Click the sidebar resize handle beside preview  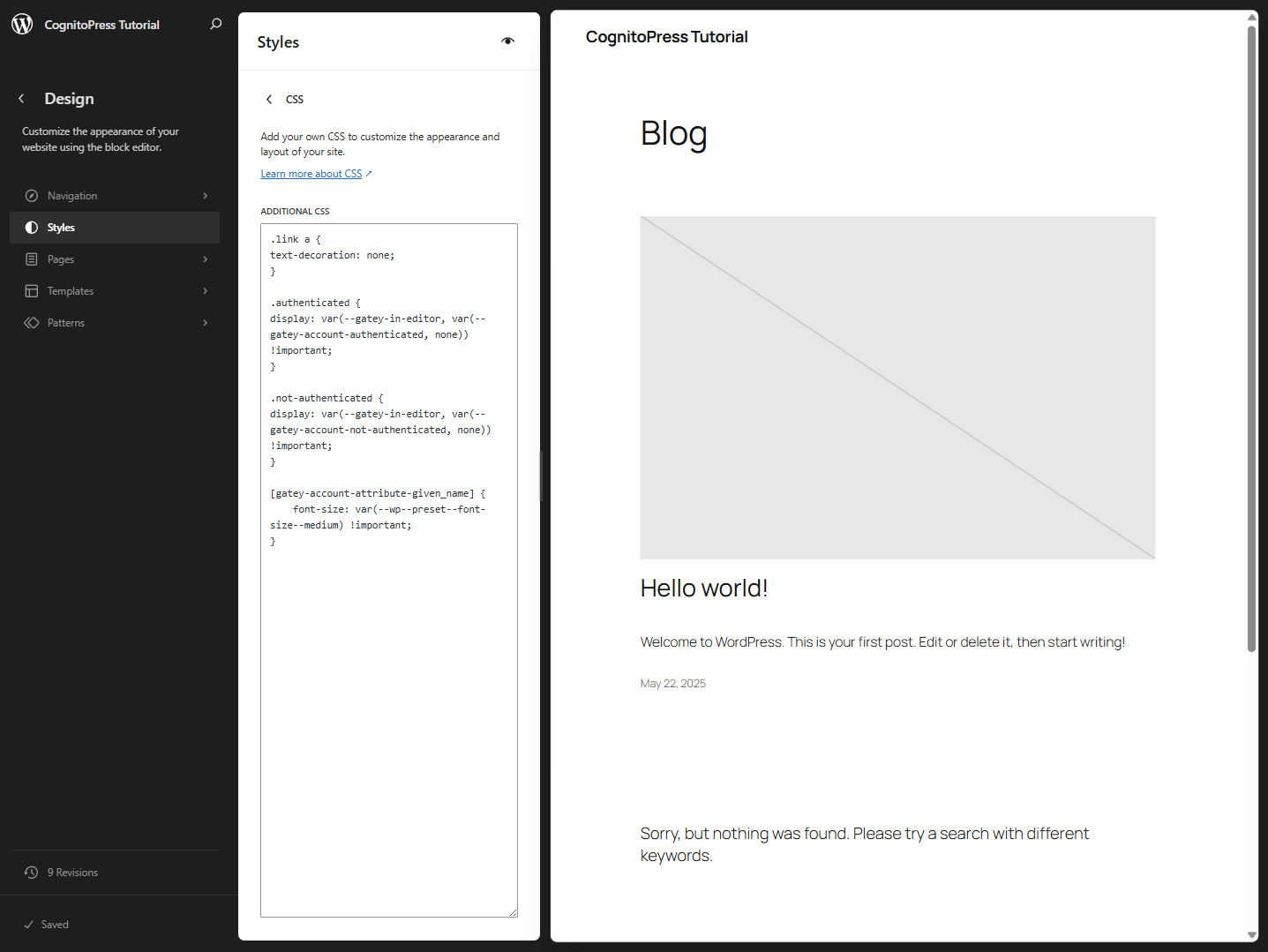pos(541,476)
